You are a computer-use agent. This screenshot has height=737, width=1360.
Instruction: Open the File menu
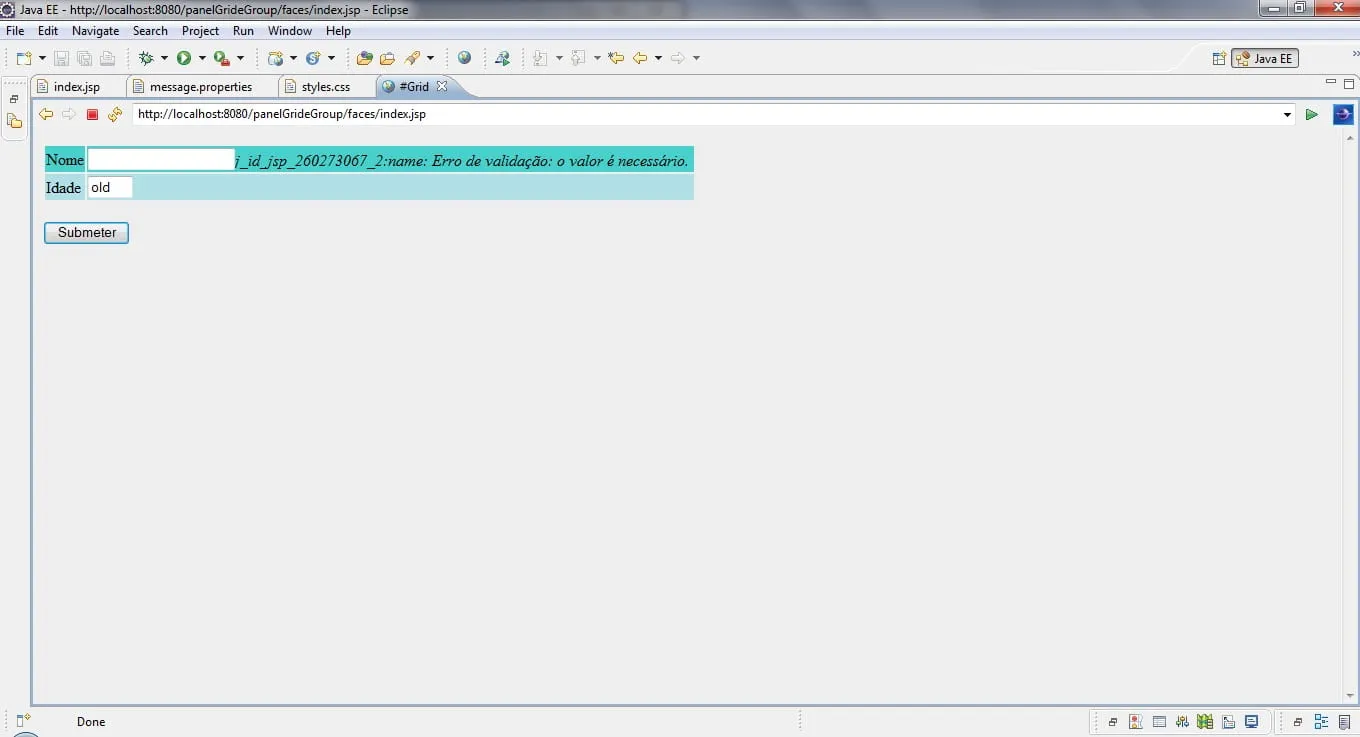pyautogui.click(x=15, y=31)
